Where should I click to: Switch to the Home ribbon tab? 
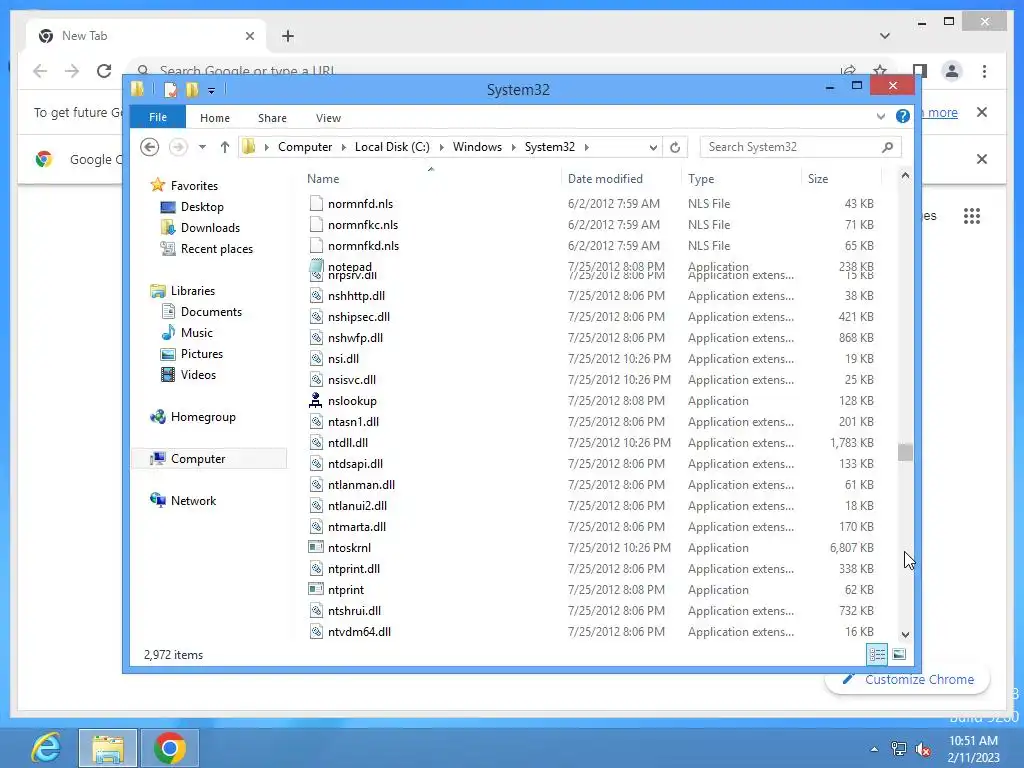215,118
